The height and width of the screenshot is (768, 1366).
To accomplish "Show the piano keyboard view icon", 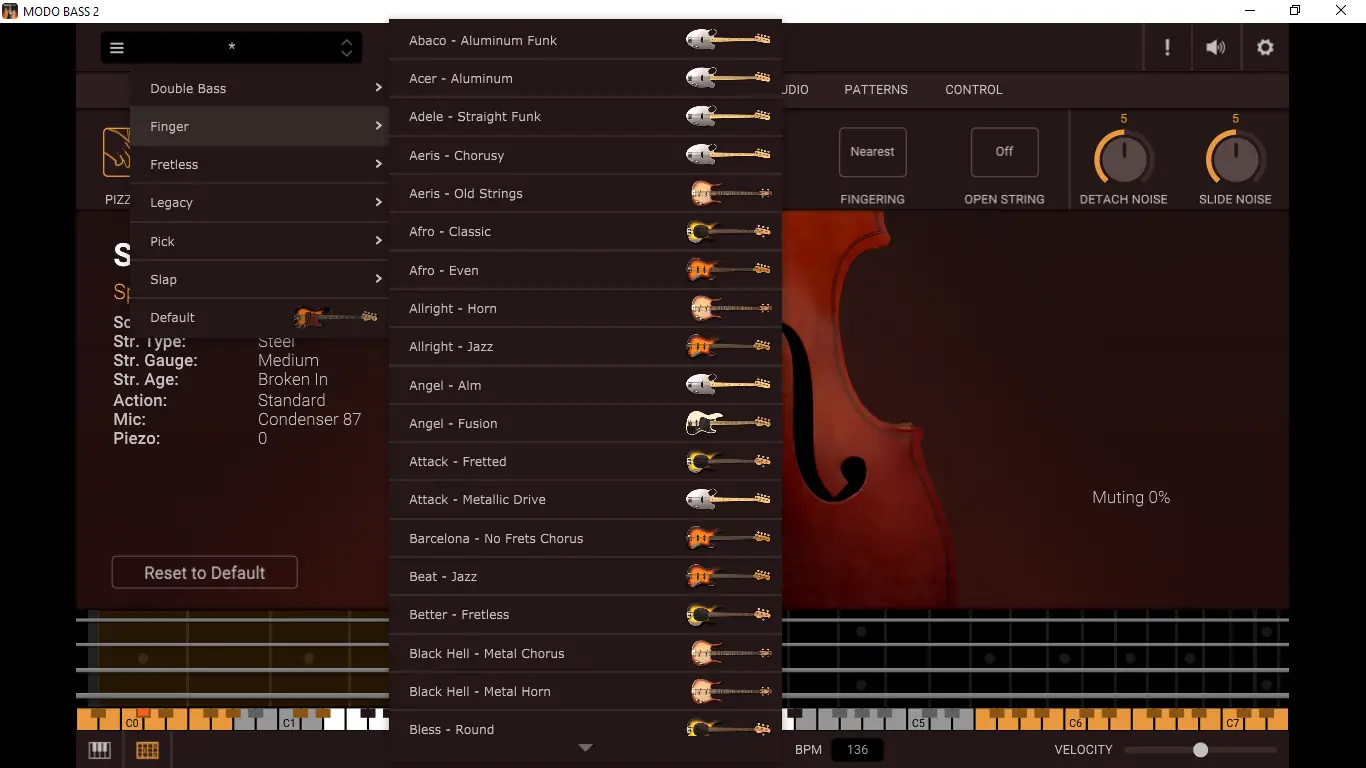I will tap(100, 750).
